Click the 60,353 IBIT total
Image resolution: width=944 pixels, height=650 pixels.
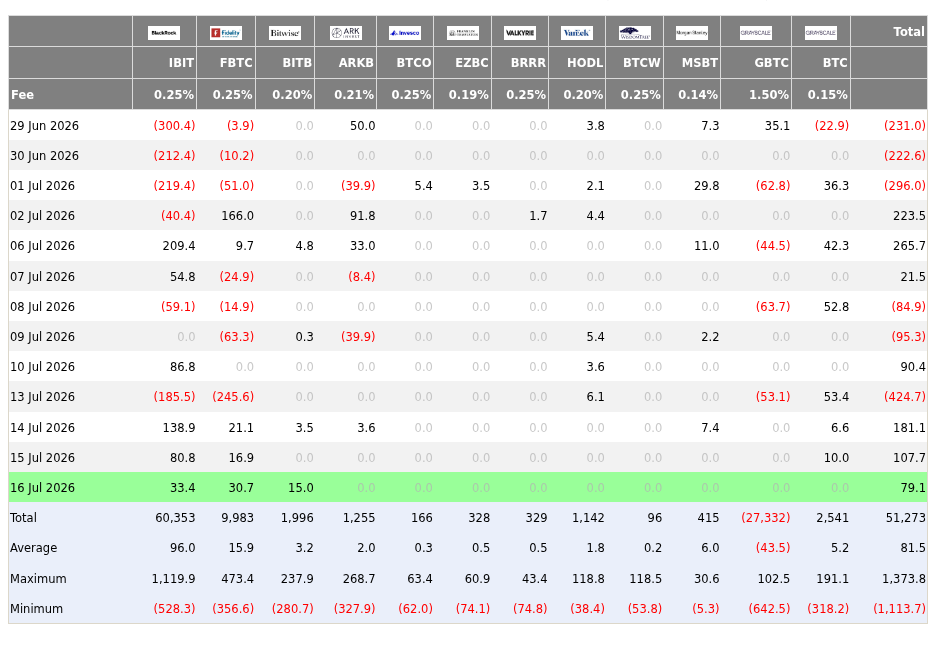point(175,518)
